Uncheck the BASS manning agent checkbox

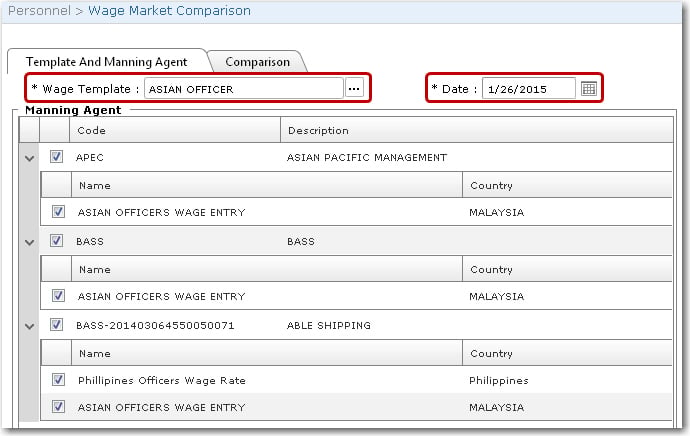tap(56, 241)
